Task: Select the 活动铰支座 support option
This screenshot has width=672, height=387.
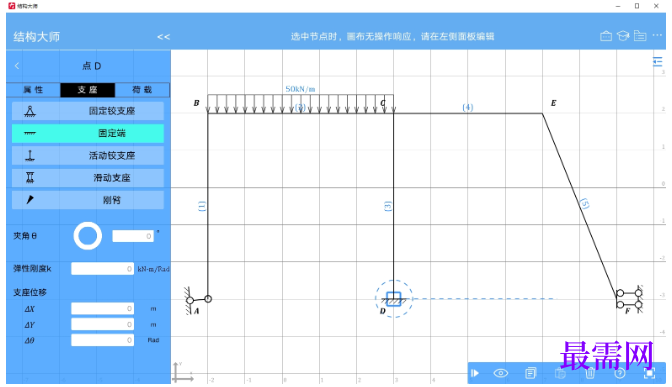Action: pos(88,156)
